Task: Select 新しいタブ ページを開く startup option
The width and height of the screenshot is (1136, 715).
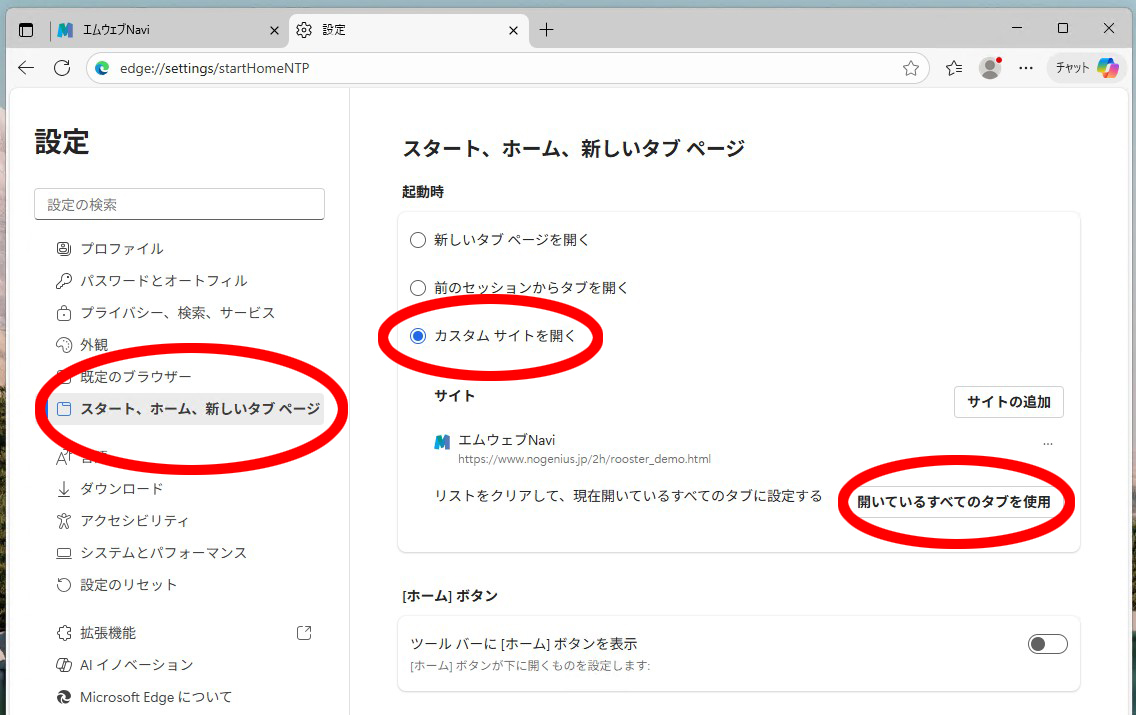Action: pyautogui.click(x=417, y=239)
